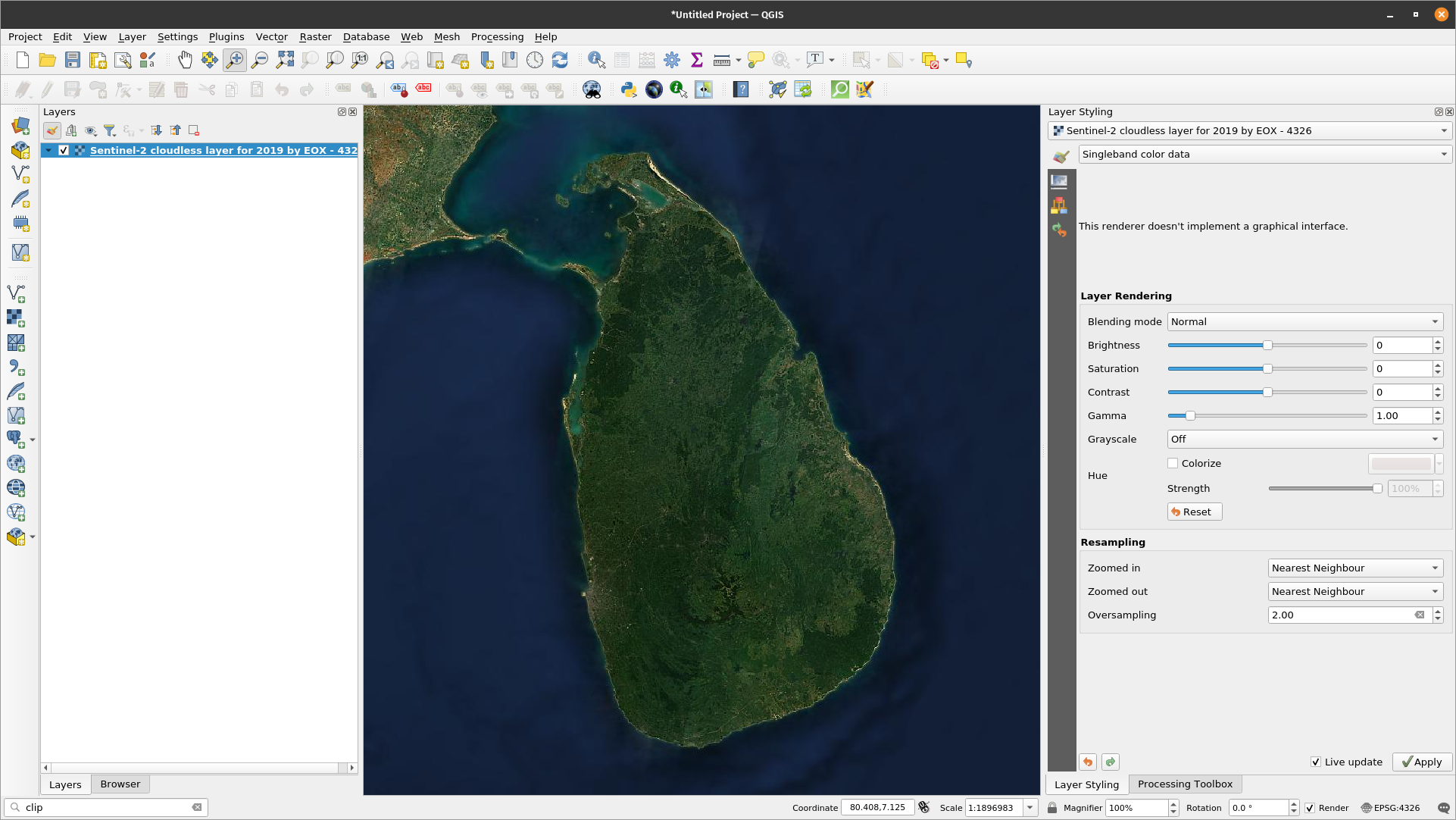Drag the Brightness adjustment slider
The height and width of the screenshot is (820, 1456).
1267,345
